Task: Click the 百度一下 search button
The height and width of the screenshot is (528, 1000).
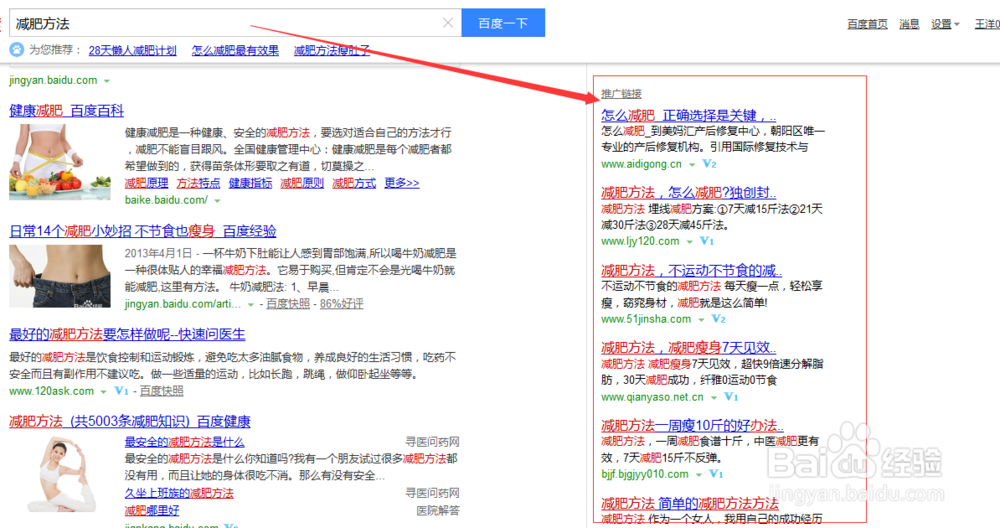Action: [503, 23]
